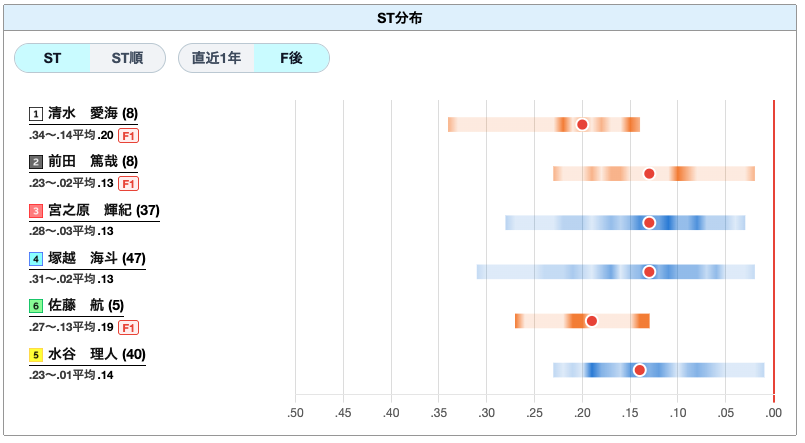805x443 pixels.
Task: Select 直近1年 period option
Action: coord(216,58)
